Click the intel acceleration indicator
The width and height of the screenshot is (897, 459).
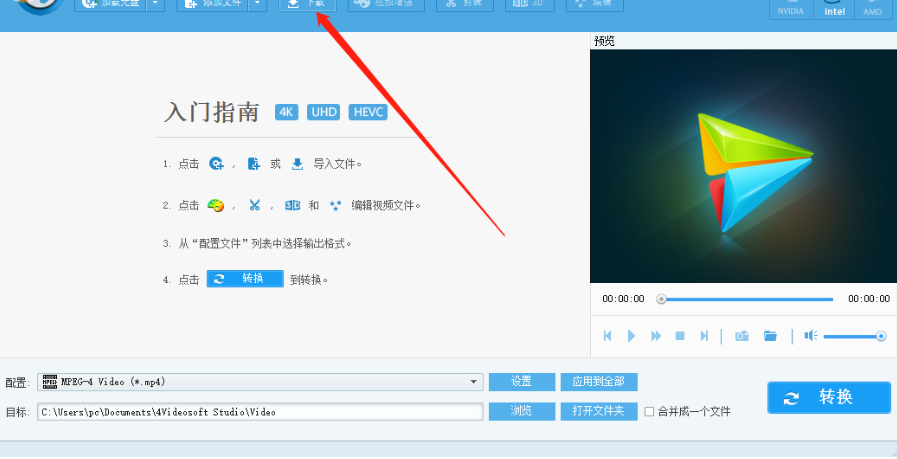click(834, 8)
